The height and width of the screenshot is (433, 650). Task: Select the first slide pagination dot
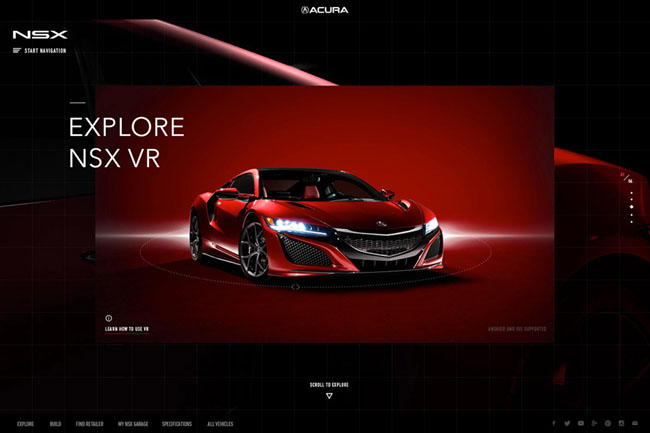point(631,193)
